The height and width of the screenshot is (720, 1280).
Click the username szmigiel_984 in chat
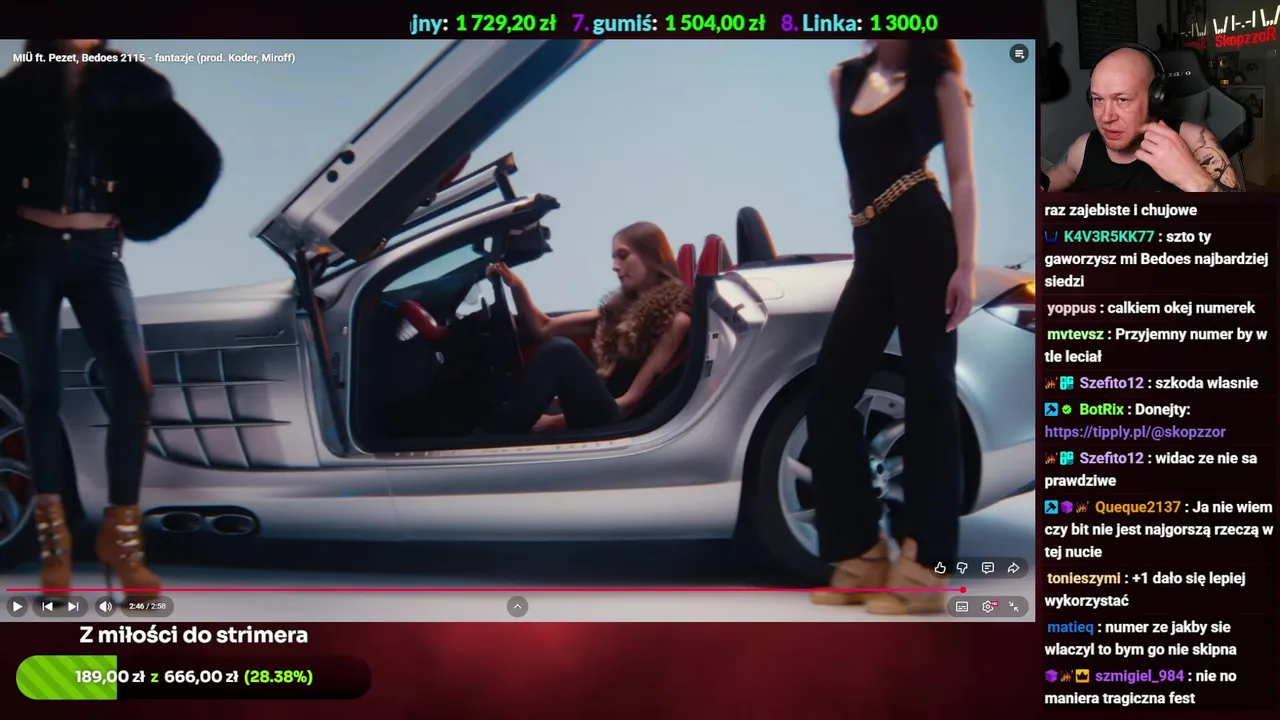(1139, 676)
